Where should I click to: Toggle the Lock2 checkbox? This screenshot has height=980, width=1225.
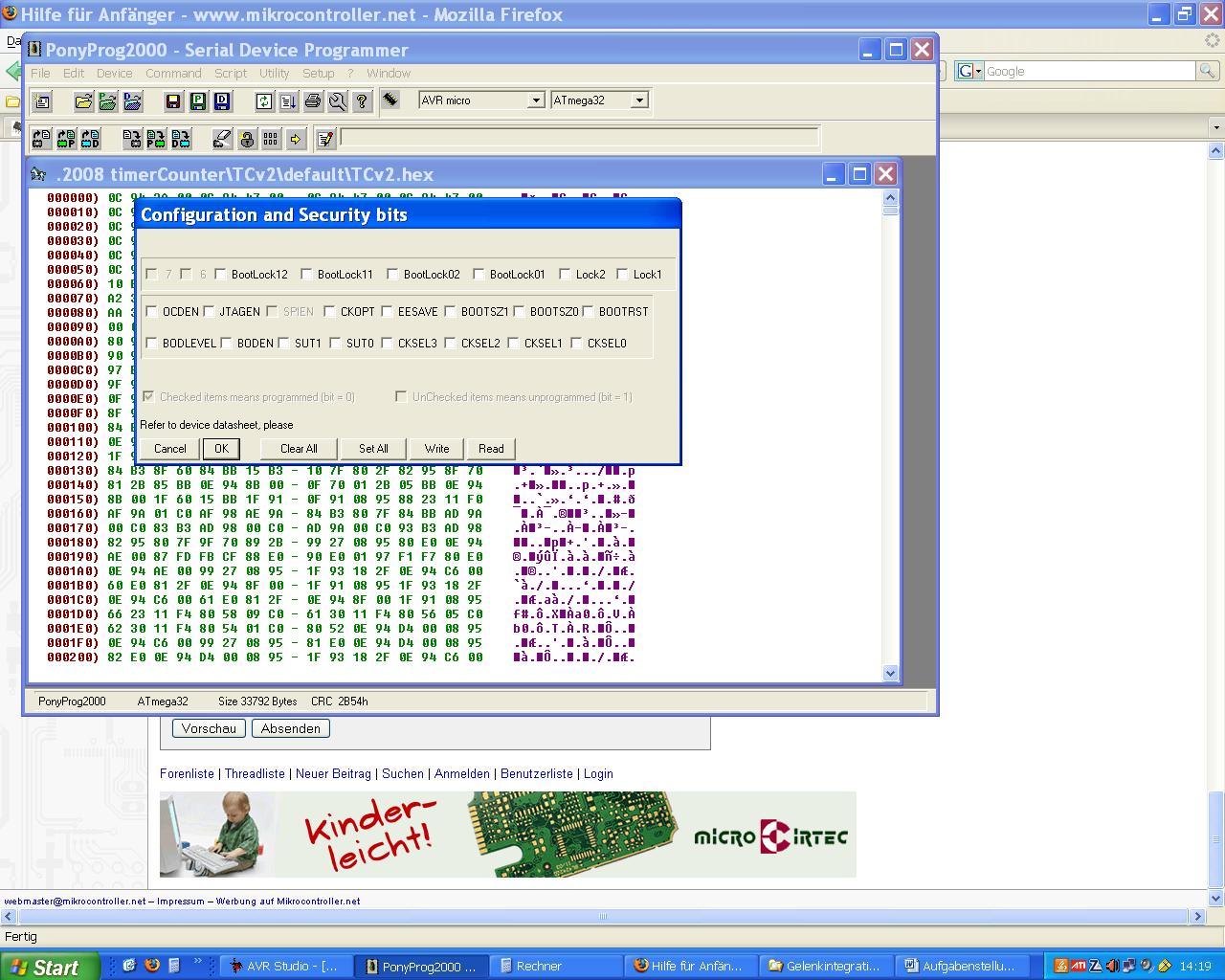click(x=565, y=274)
